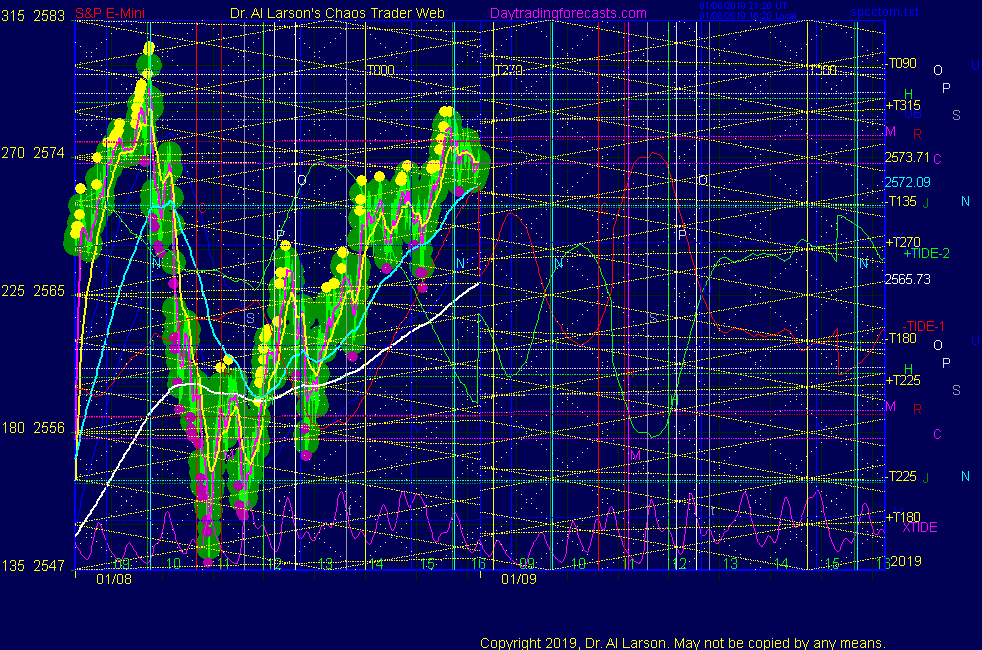Click the '01/08' date label

click(x=114, y=579)
